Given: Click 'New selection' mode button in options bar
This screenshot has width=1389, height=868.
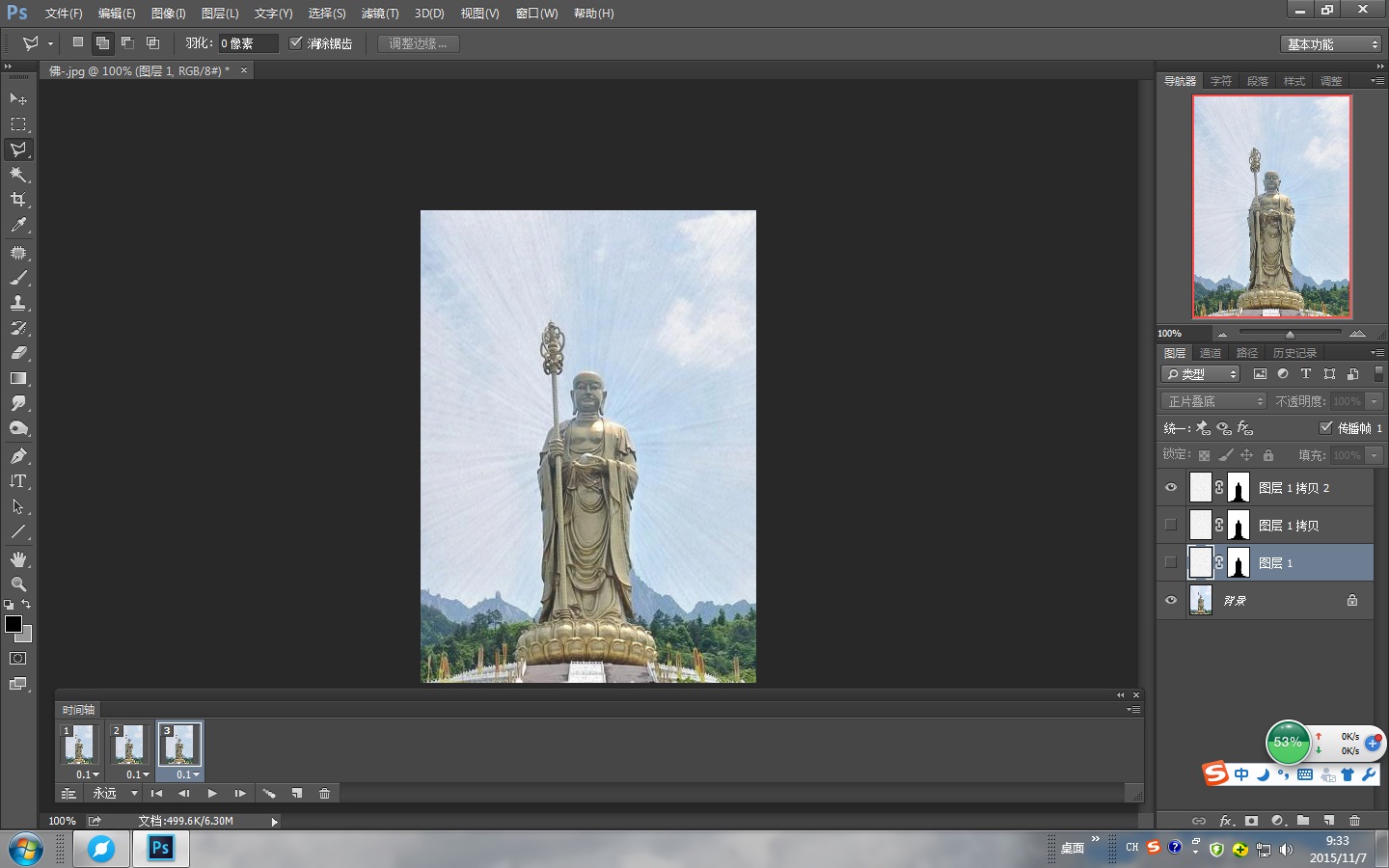Looking at the screenshot, I should pyautogui.click(x=78, y=42).
